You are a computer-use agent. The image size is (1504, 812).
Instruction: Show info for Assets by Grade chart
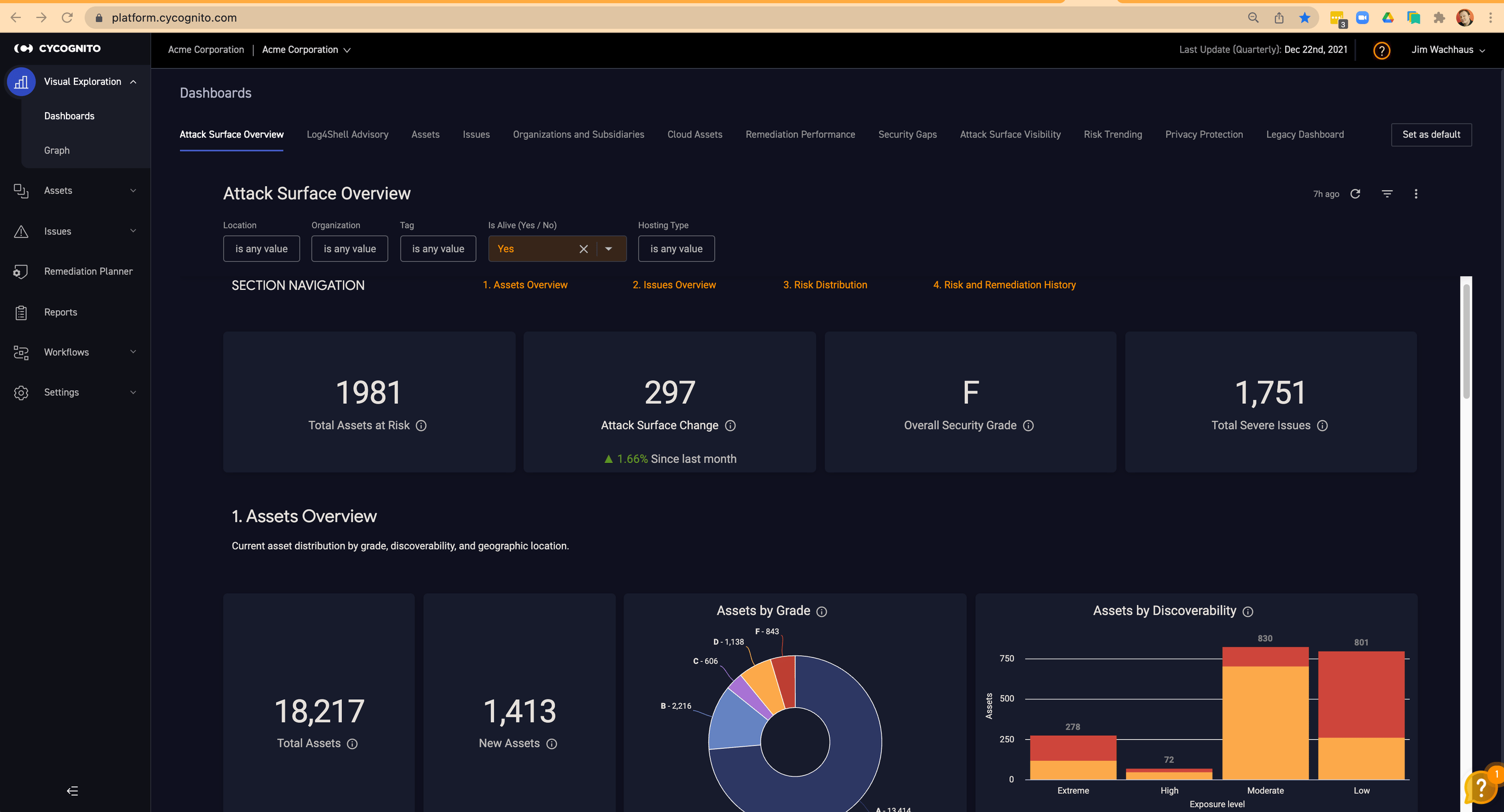(821, 612)
